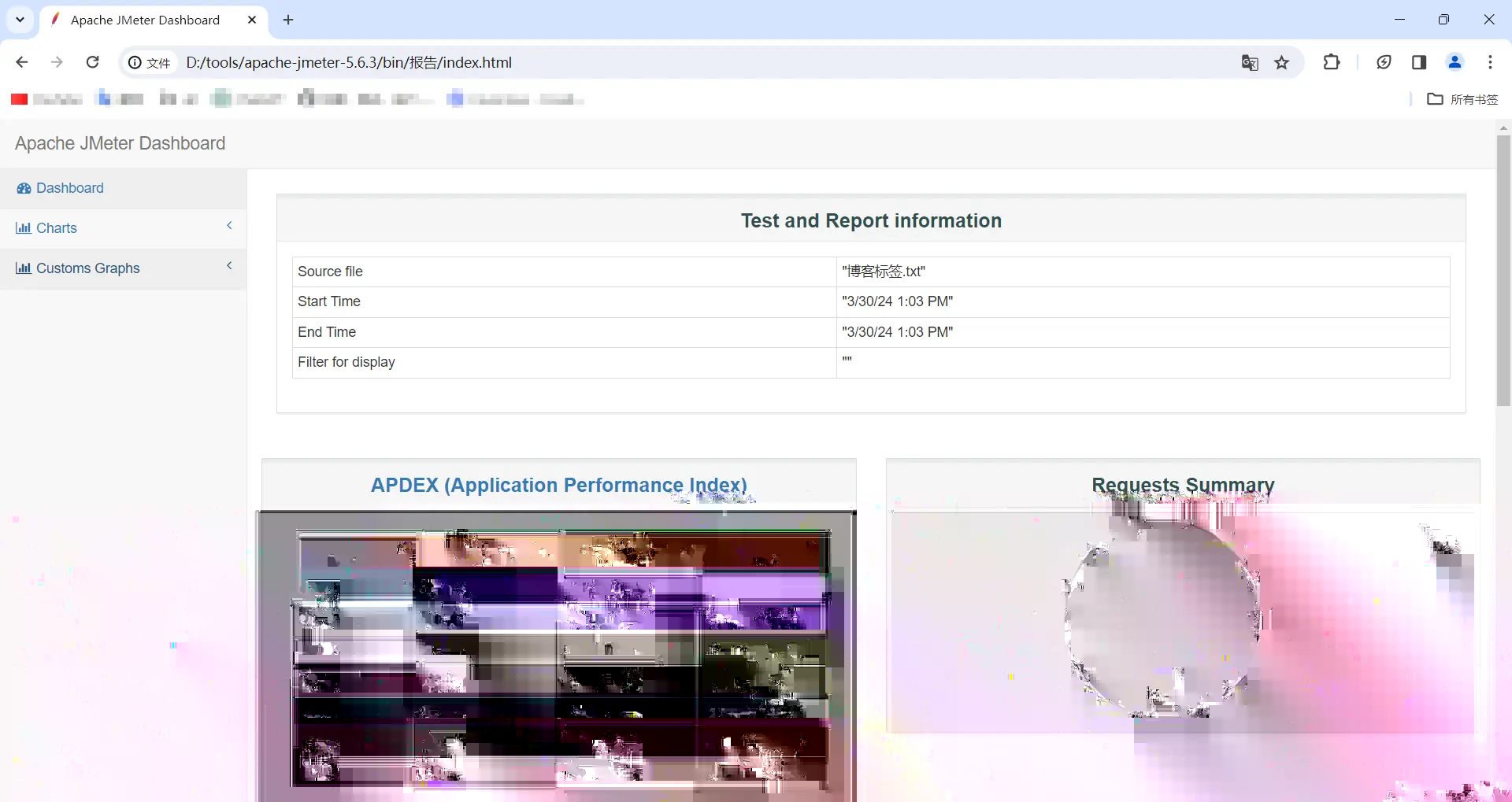The height and width of the screenshot is (802, 1512).
Task: Click the red first bookmark icon
Action: tap(20, 99)
